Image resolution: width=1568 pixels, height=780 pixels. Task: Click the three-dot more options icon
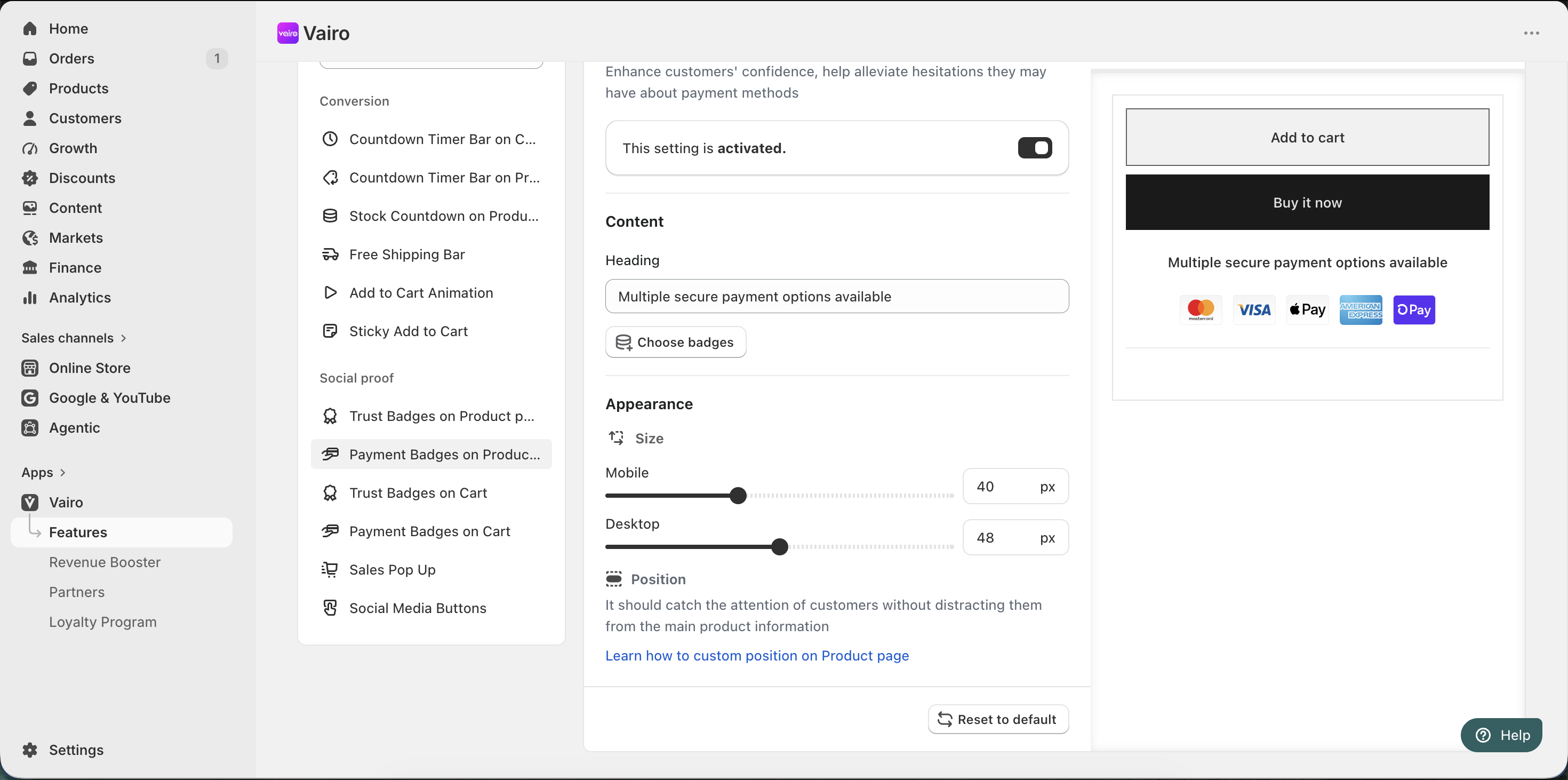(1532, 33)
